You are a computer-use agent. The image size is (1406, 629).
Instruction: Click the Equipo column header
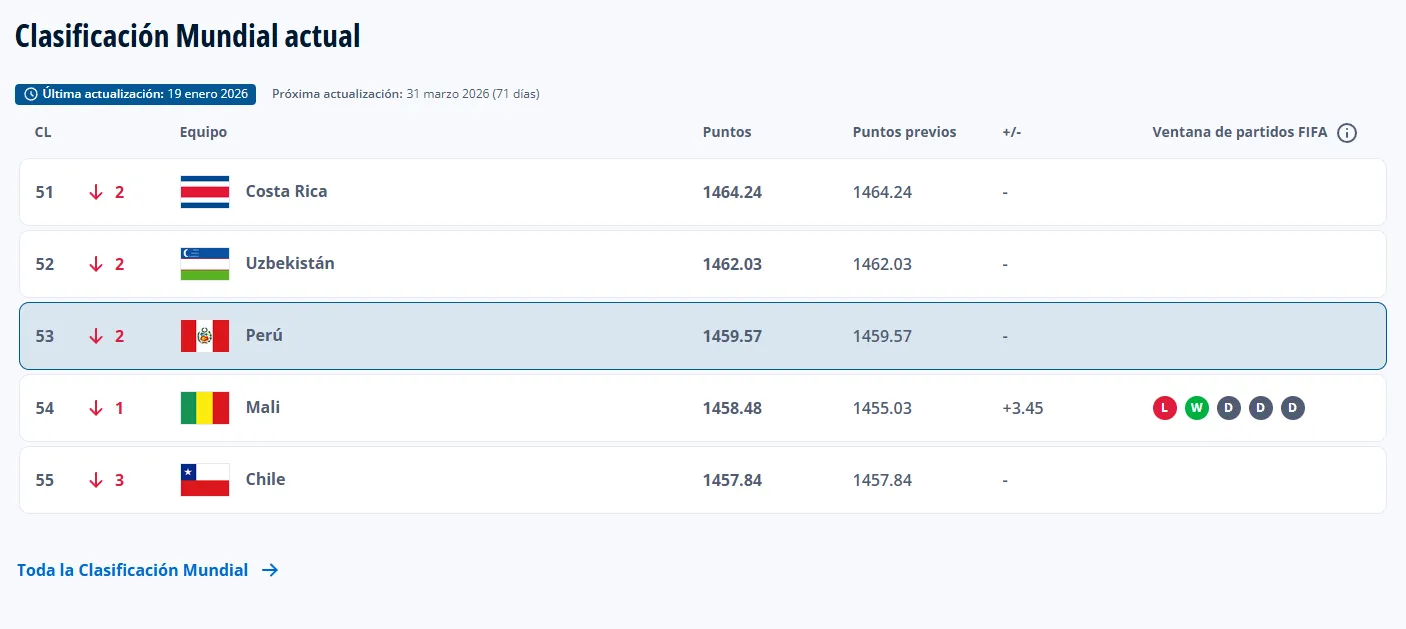pos(203,132)
